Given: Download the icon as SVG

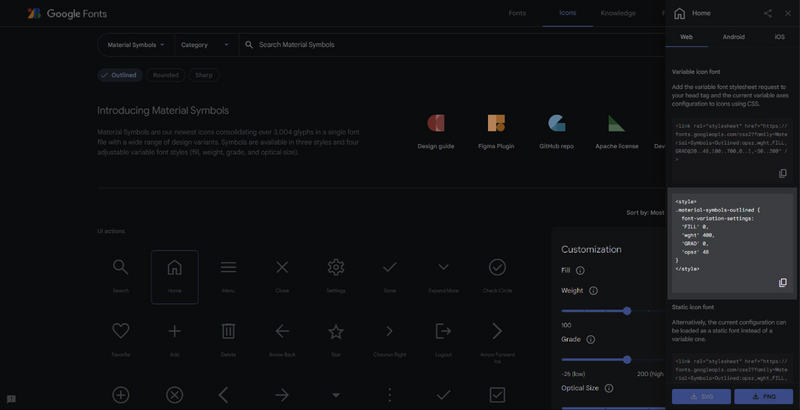Looking at the screenshot, I should point(702,396).
